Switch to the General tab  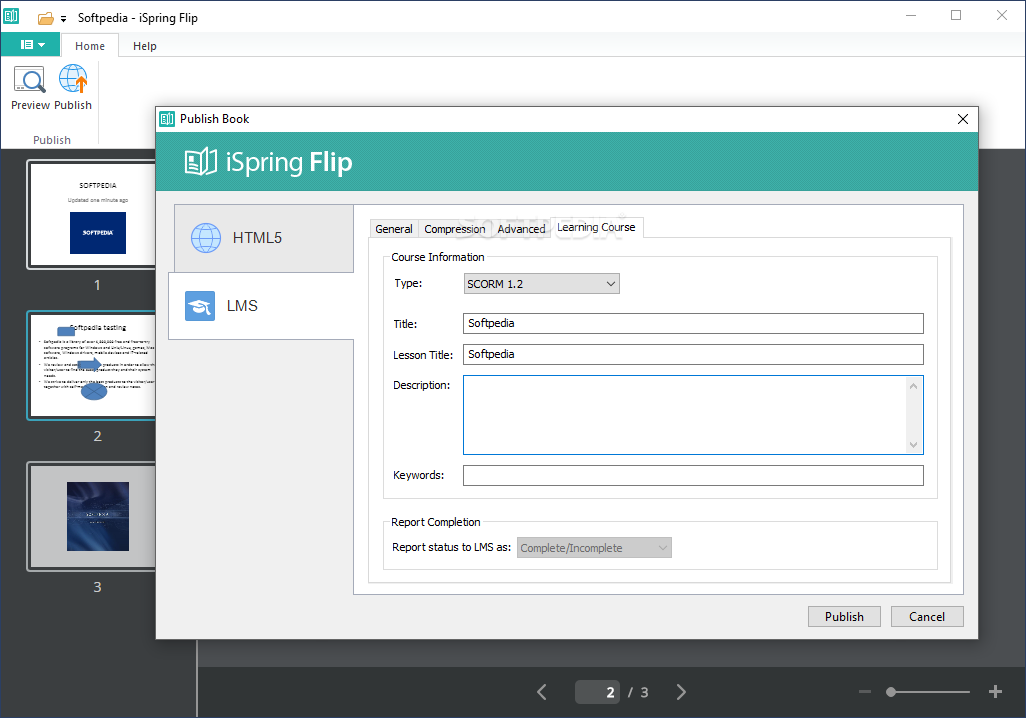coord(394,228)
